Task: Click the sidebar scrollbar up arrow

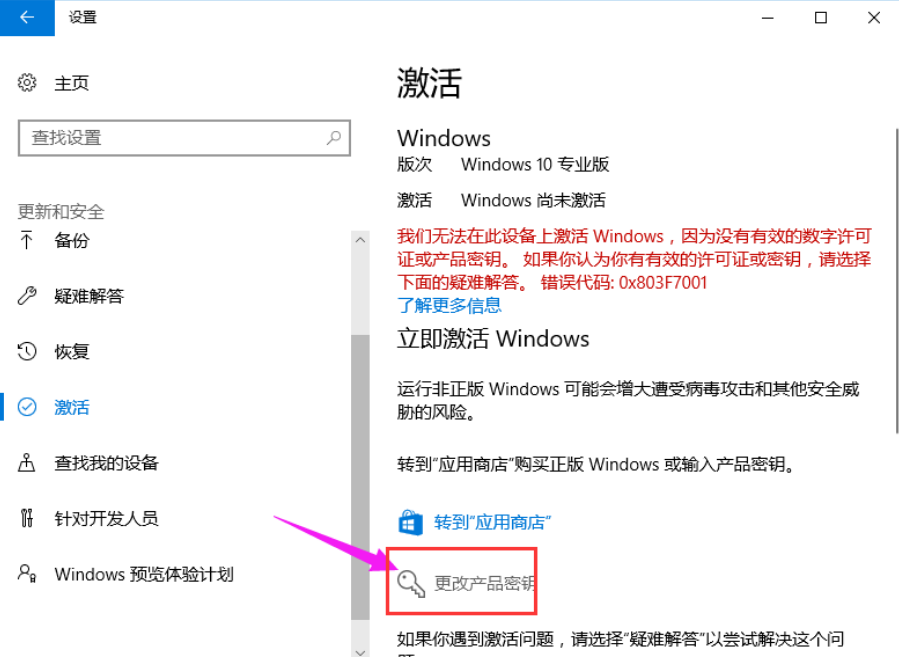Action: pos(360,240)
